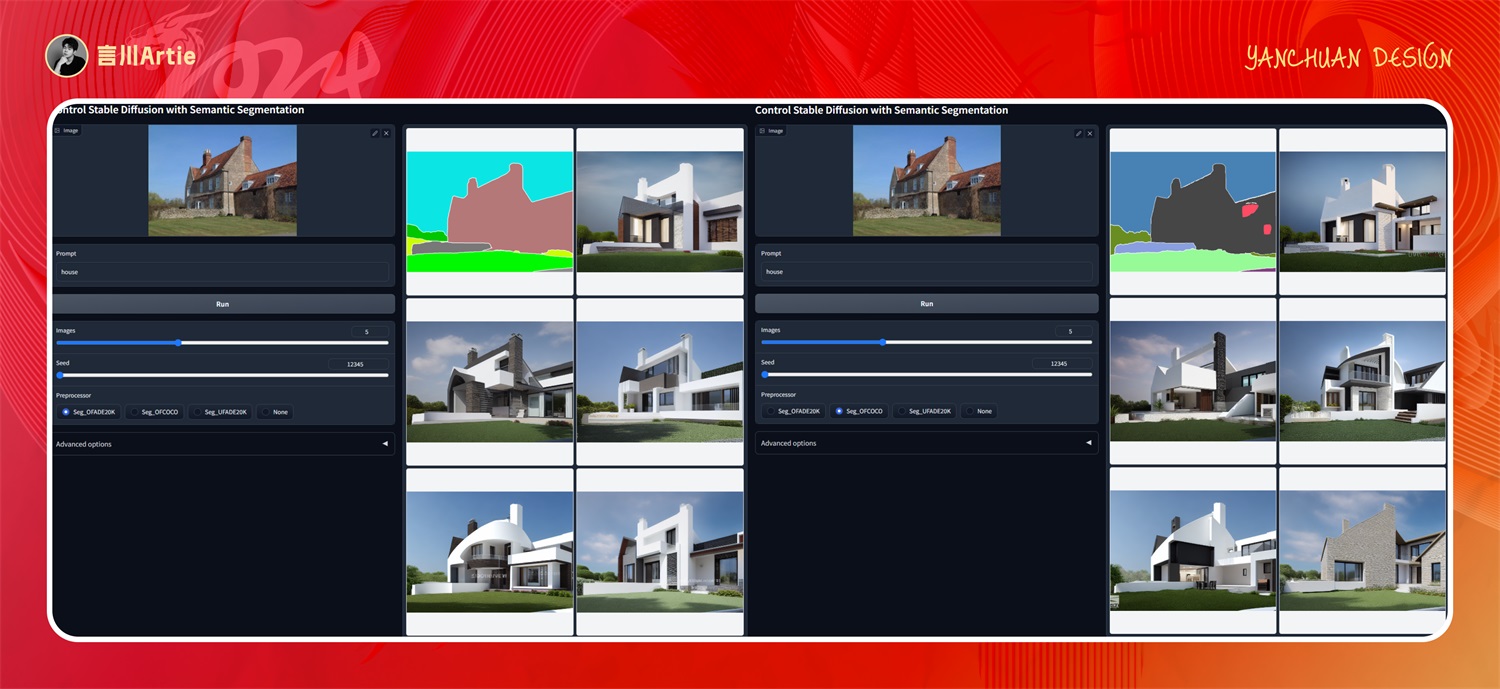Choose the None preprocessor in the right panel
Viewport: 1500px width, 689px height.
click(979, 411)
